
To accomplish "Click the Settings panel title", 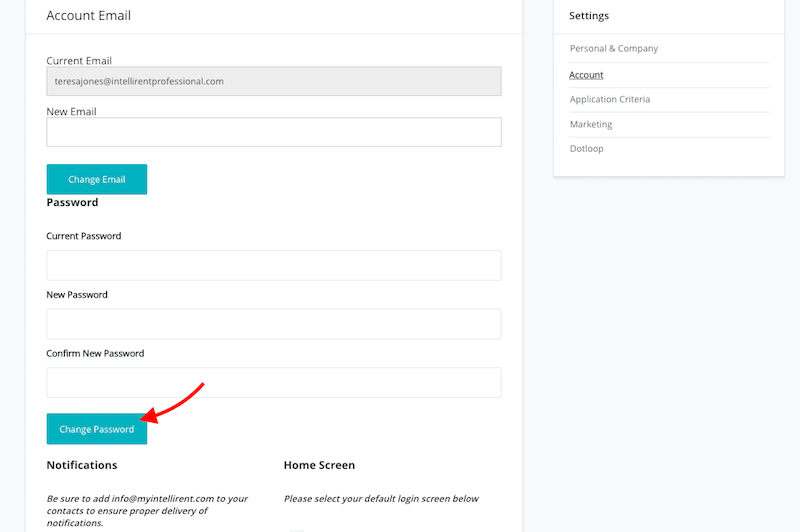I will click(x=589, y=16).
